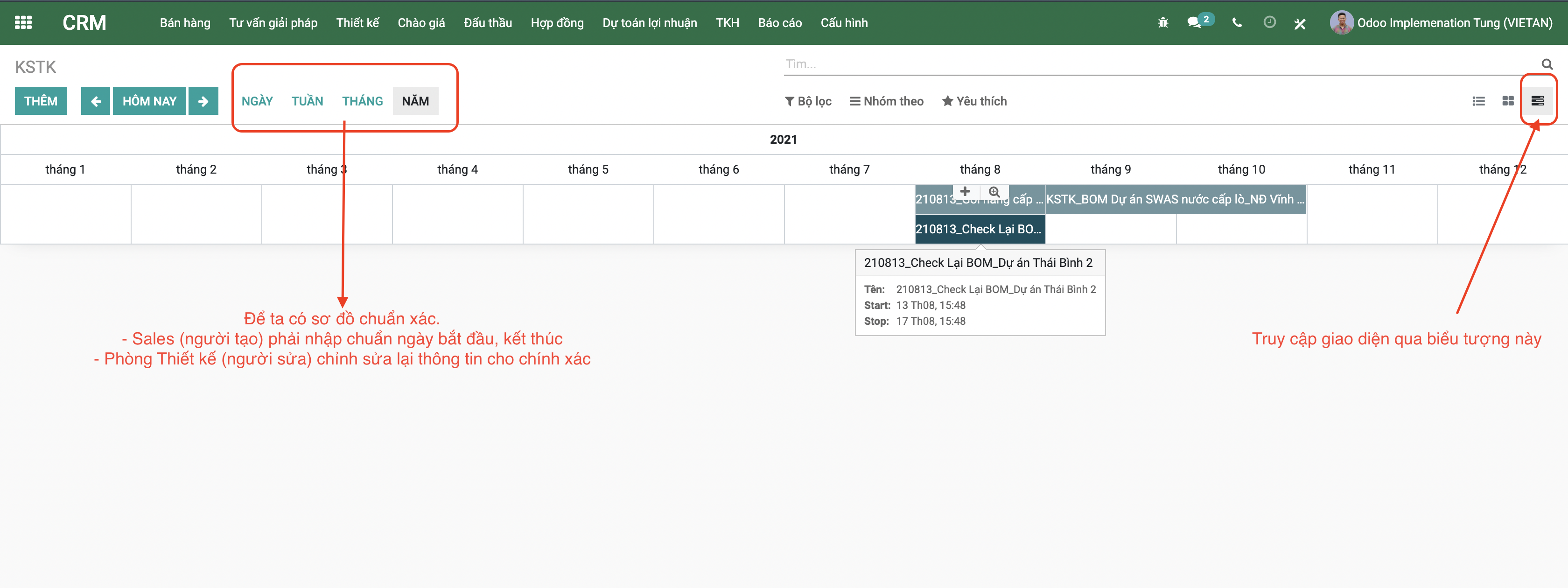Open the activities clock icon
The height and width of the screenshot is (588, 1568).
pyautogui.click(x=1270, y=22)
